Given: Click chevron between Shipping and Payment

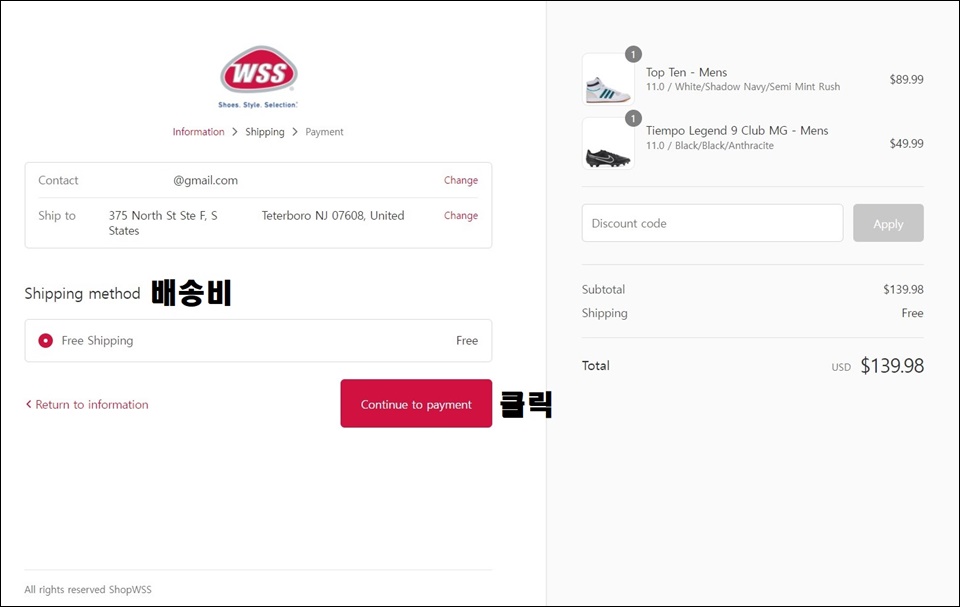Looking at the screenshot, I should (294, 132).
